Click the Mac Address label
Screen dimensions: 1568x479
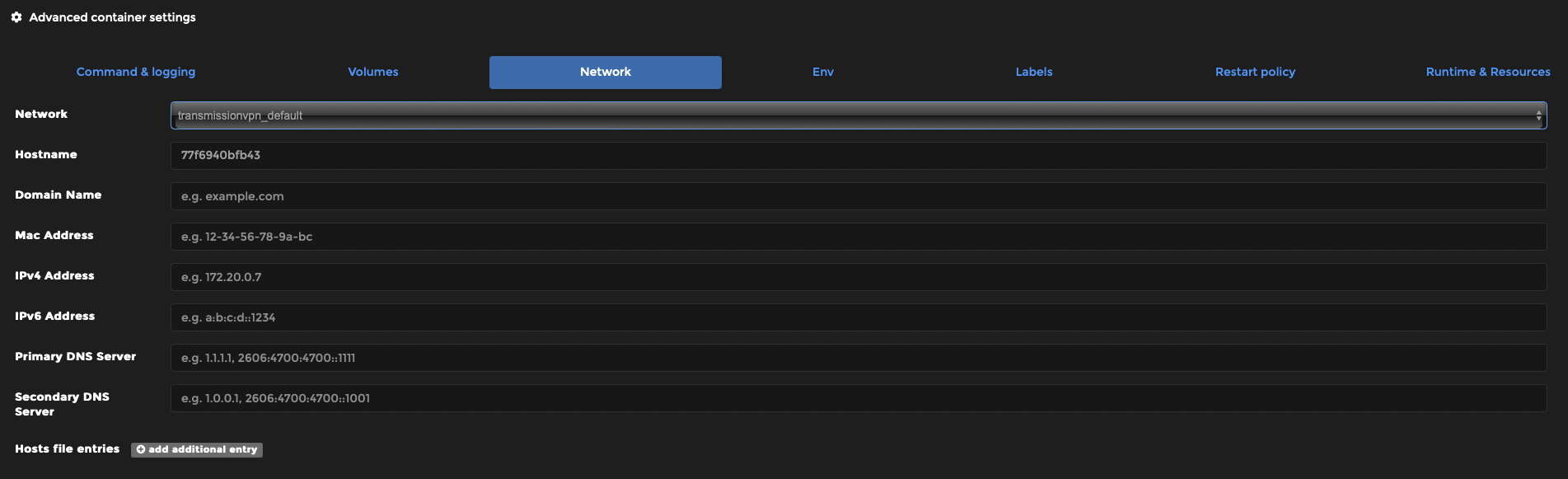point(54,235)
